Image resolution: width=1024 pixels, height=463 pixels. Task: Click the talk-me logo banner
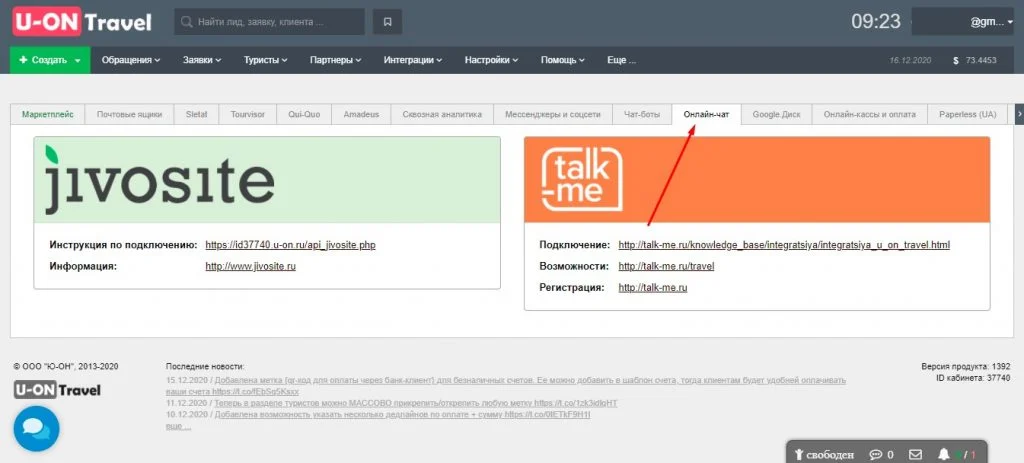point(757,180)
